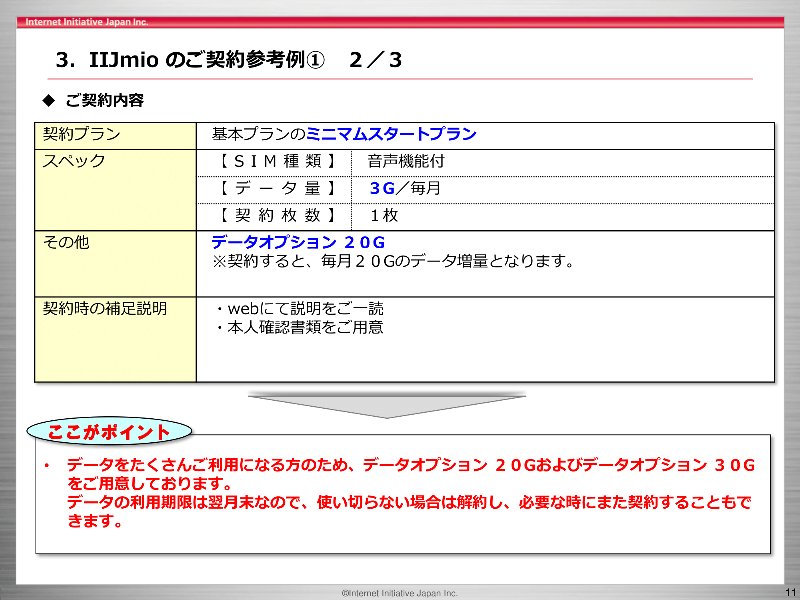Screen dimensions: 800x600
Task: Select the '契約時の補足説明' row label
Action: [x=105, y=308]
